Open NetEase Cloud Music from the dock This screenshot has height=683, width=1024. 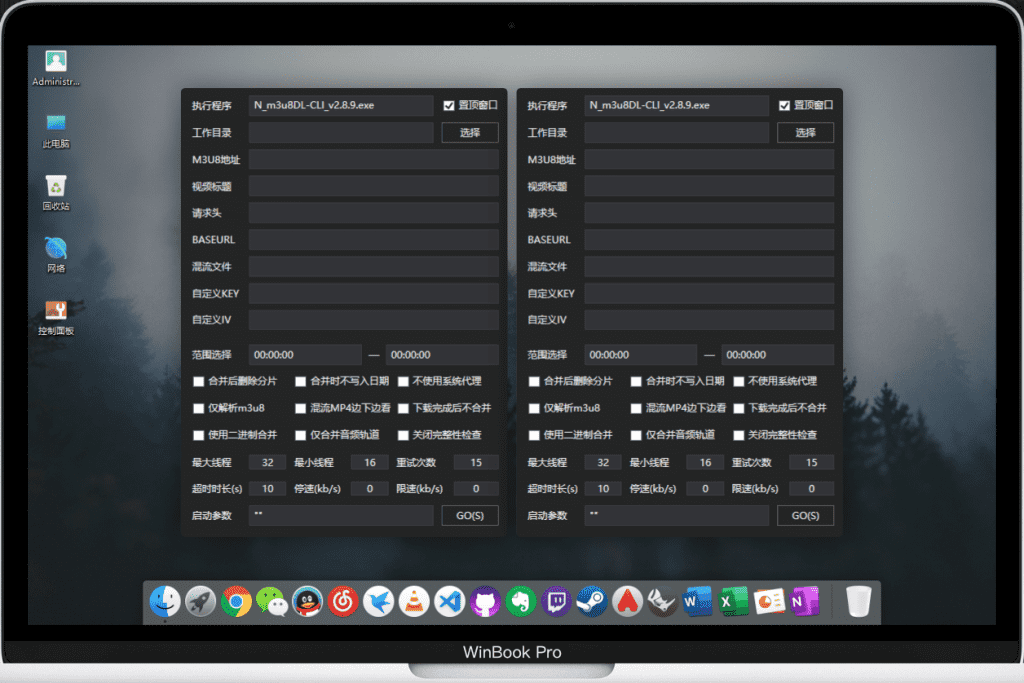pos(343,601)
